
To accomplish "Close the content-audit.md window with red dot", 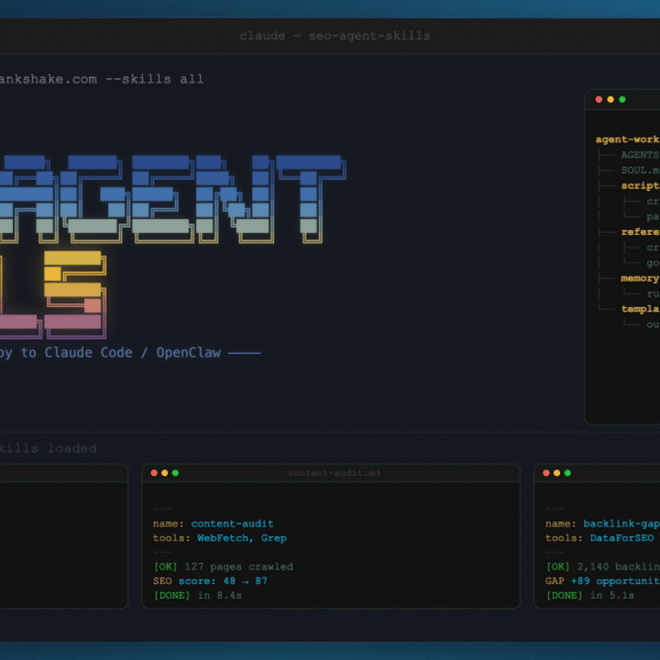I will coord(154,473).
